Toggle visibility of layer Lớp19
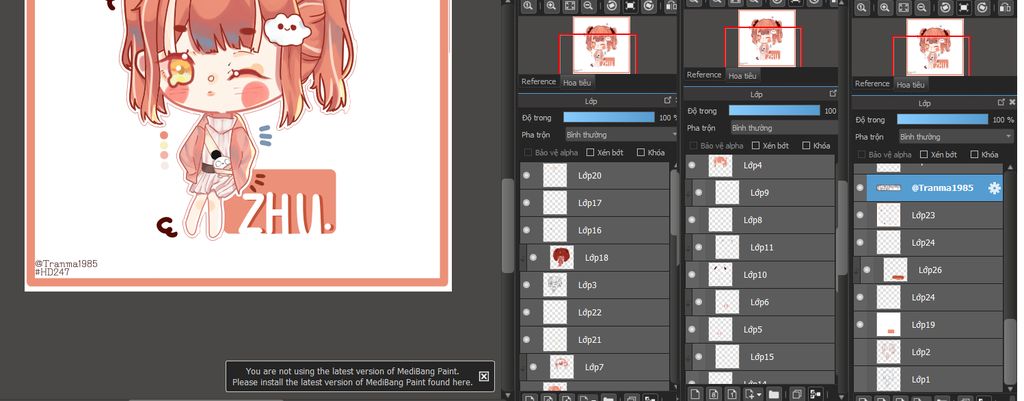The height and width of the screenshot is (401, 1024). [x=859, y=324]
